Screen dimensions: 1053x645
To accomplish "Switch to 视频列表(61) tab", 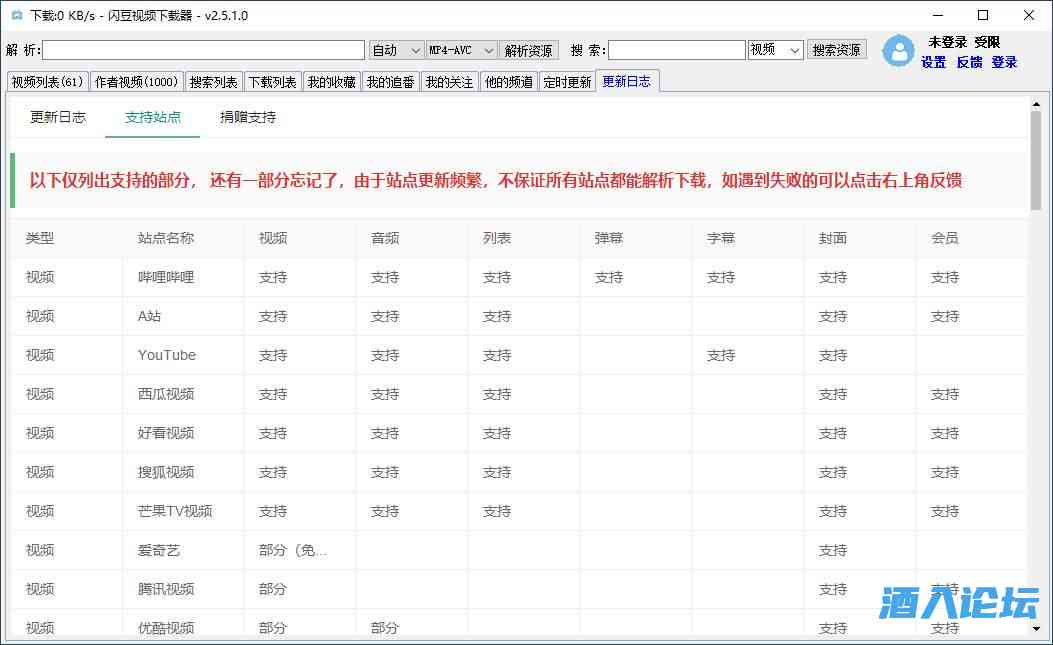I will pos(47,82).
